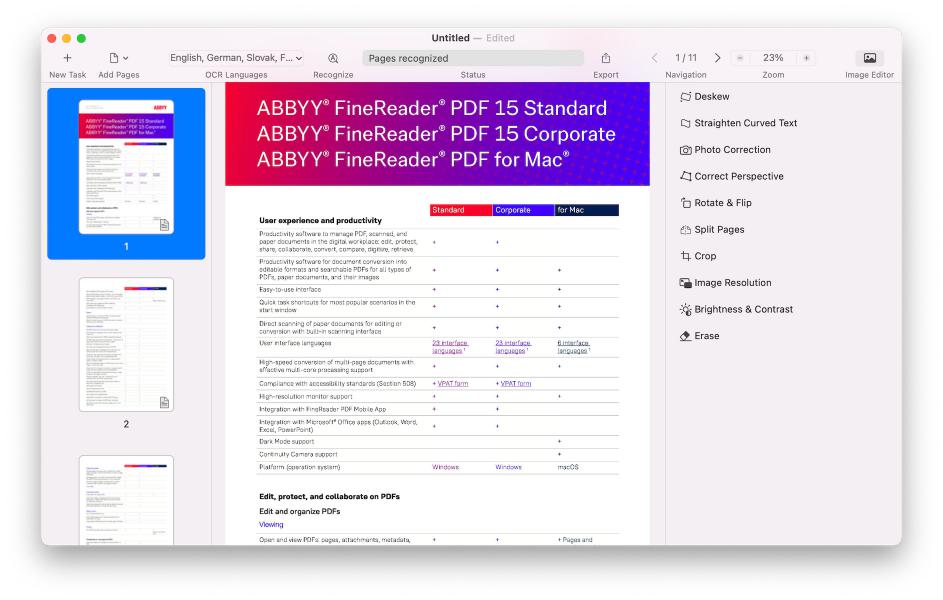Select page 2 thumbnail
This screenshot has width=943, height=600.
(126, 344)
